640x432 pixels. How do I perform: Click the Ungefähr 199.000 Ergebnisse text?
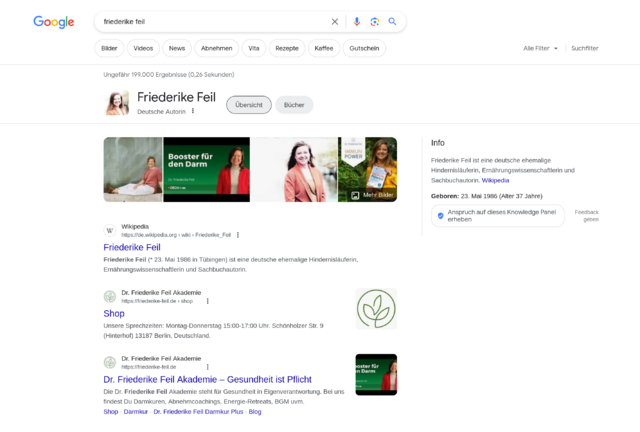[169, 75]
